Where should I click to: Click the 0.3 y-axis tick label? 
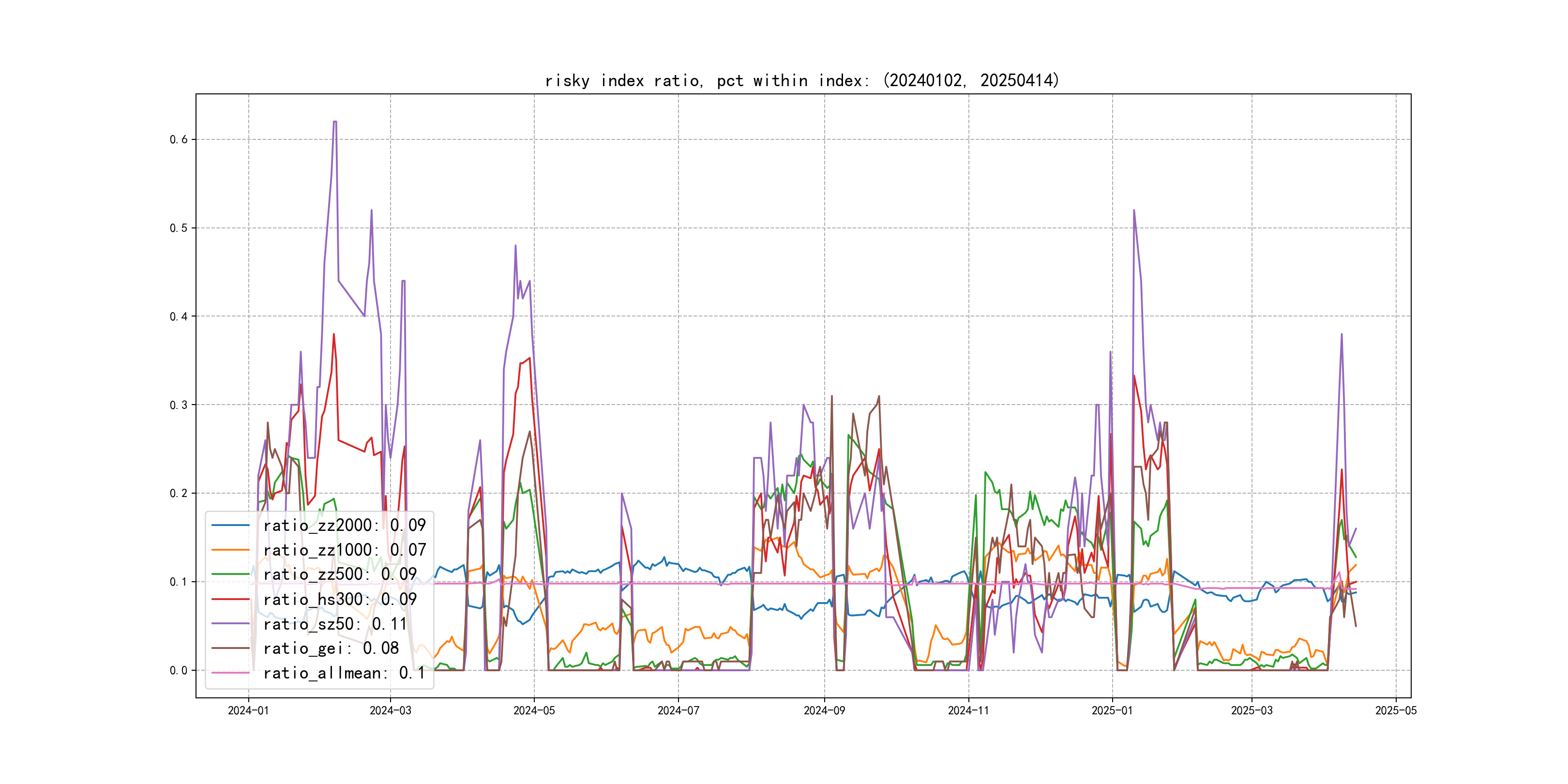tap(179, 405)
